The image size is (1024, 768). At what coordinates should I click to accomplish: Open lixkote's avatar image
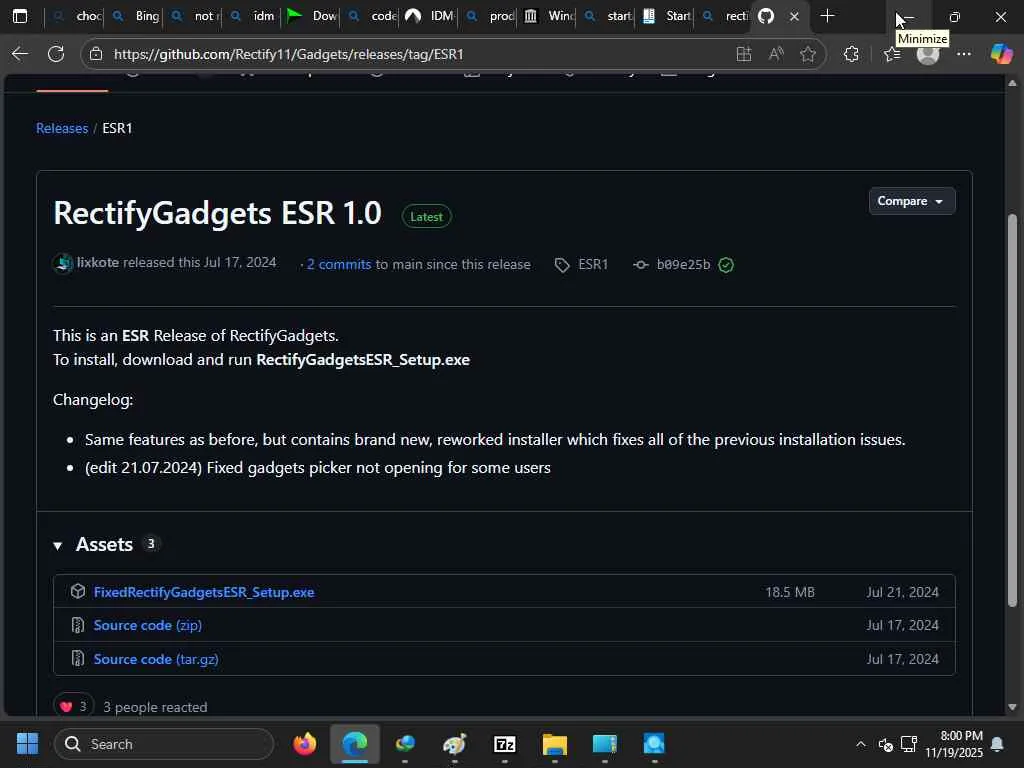point(63,263)
